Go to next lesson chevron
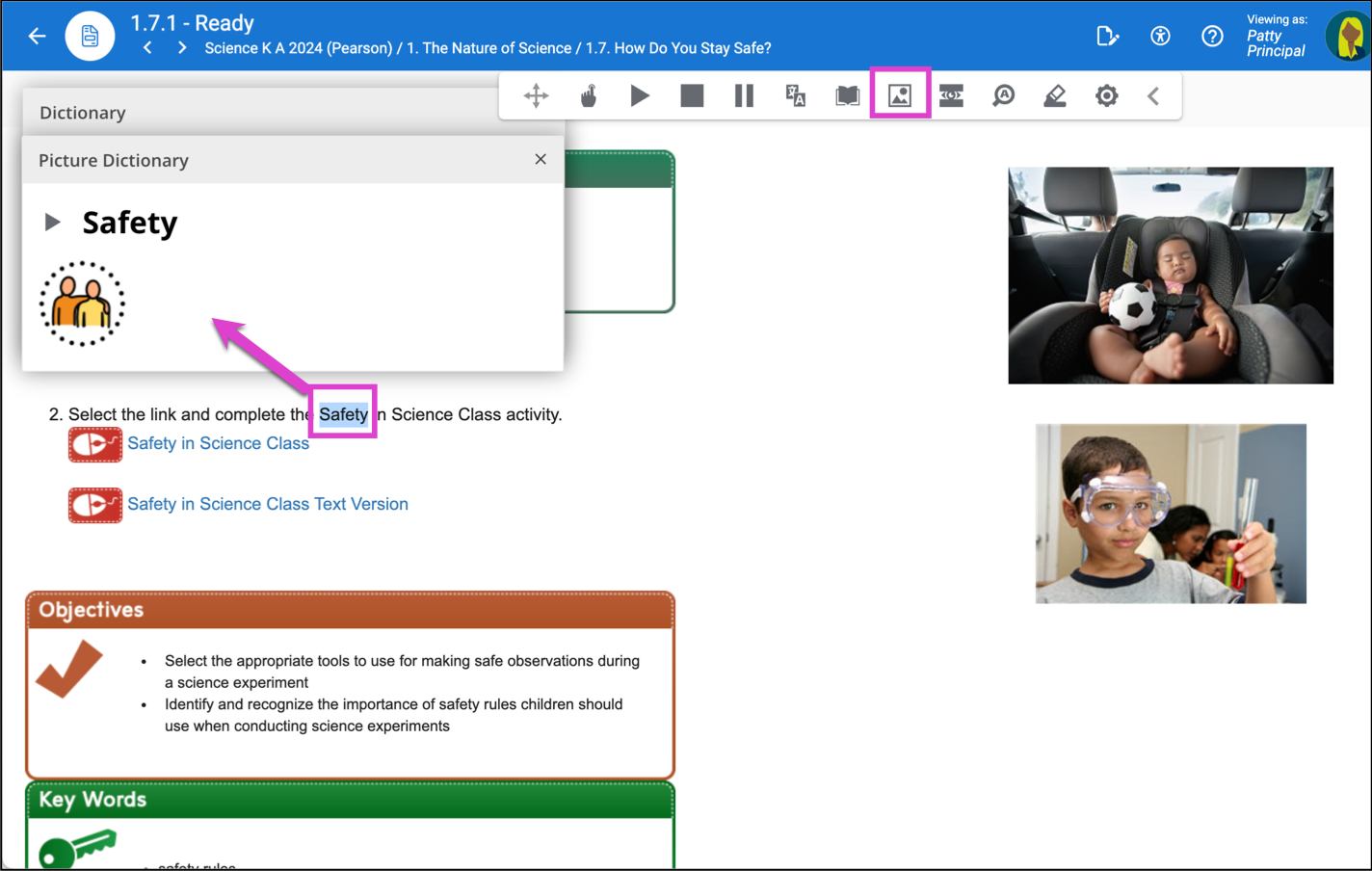Image resolution: width=1372 pixels, height=871 pixels. 182,47
